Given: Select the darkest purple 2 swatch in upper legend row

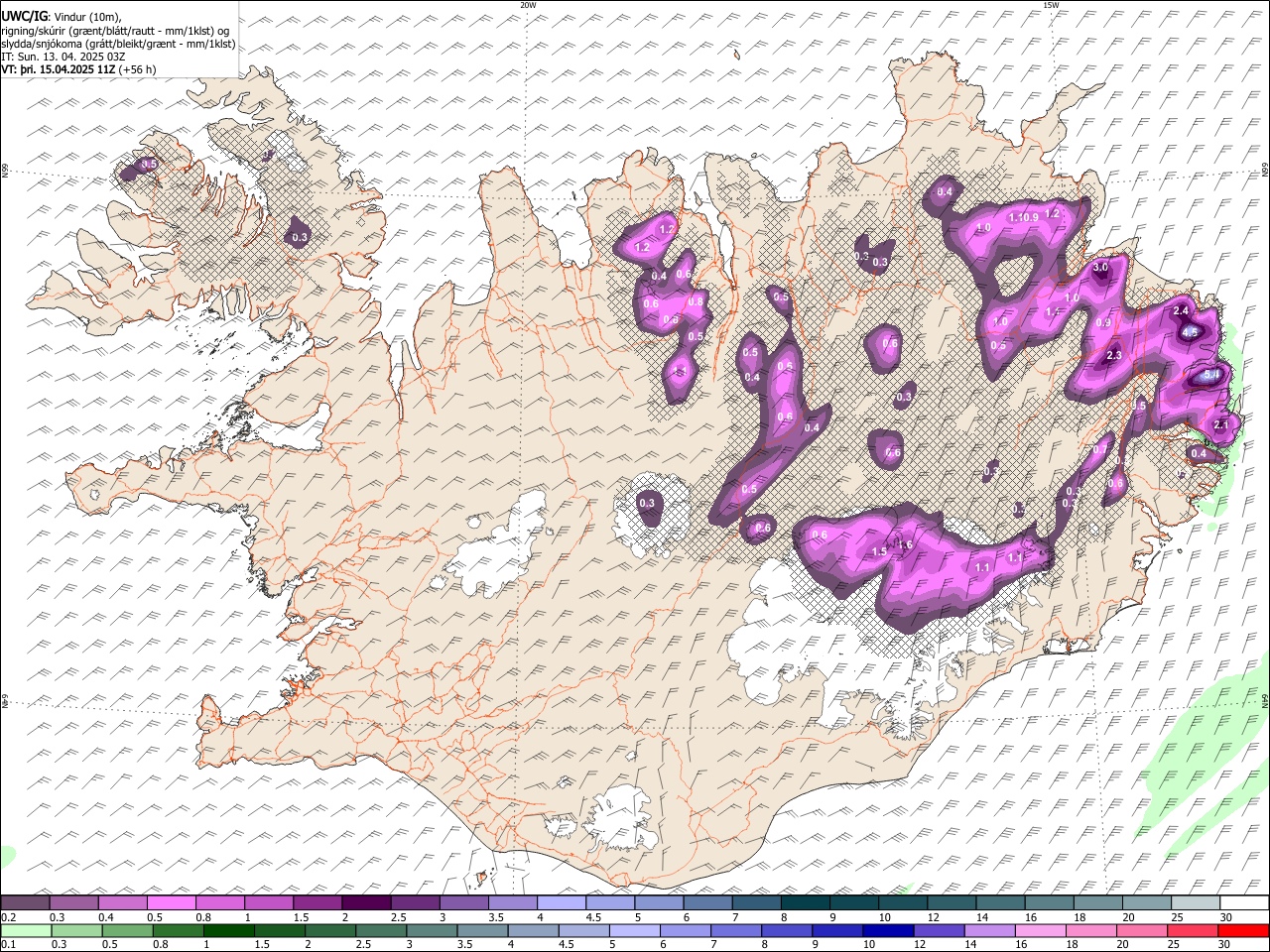Looking at the screenshot, I should [x=366, y=903].
